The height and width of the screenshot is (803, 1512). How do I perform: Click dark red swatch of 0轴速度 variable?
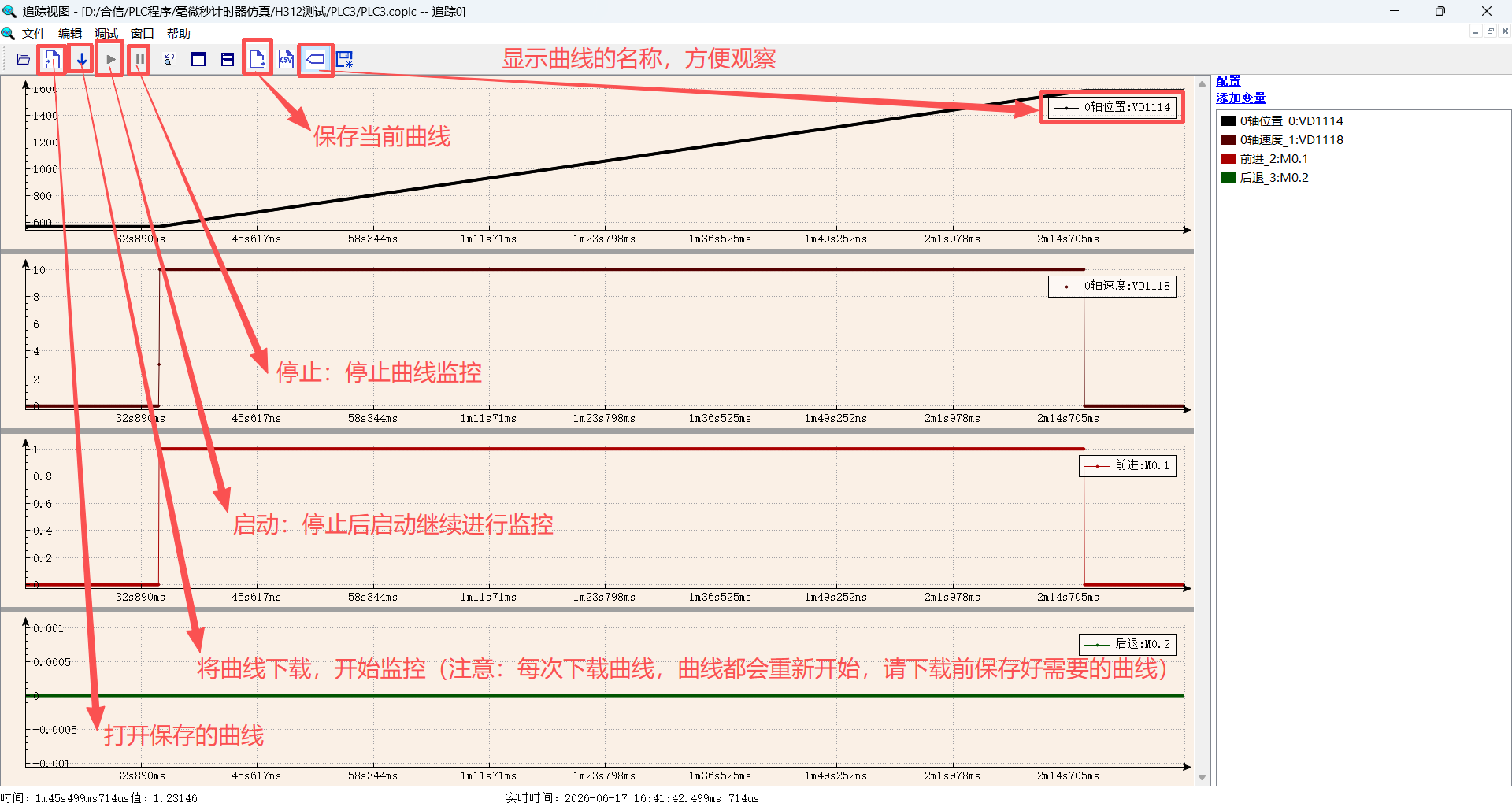tap(1228, 139)
